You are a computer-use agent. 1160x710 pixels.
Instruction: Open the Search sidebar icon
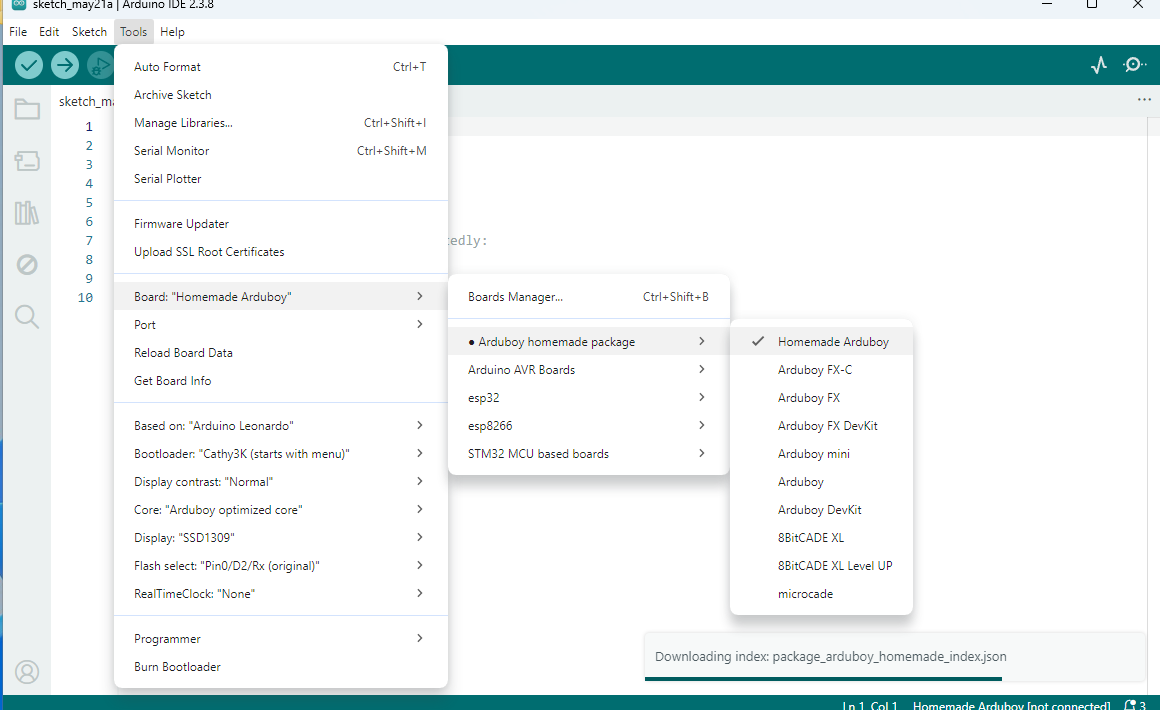(x=27, y=317)
